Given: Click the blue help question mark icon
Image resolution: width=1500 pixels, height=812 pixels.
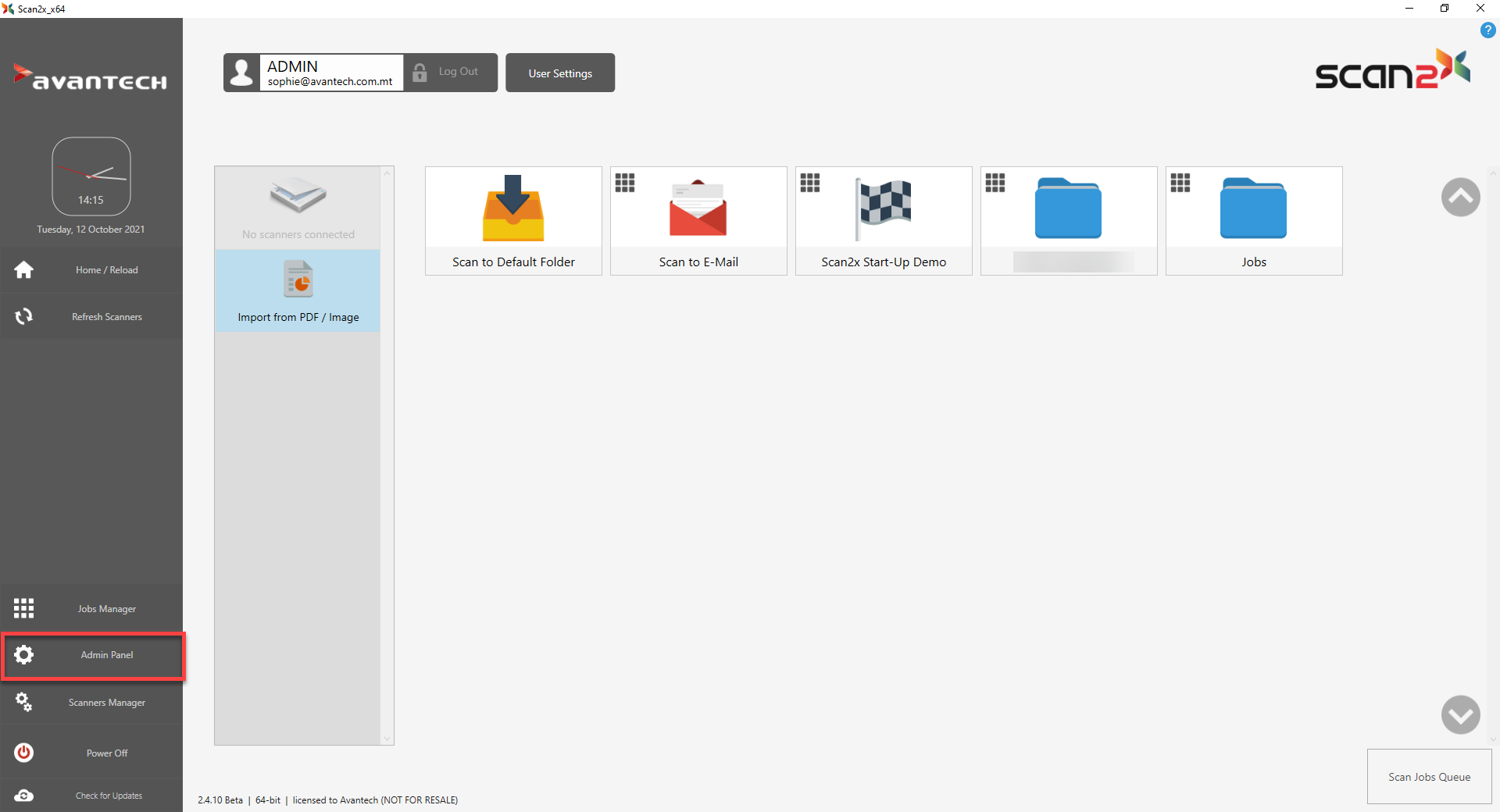Looking at the screenshot, I should [1487, 30].
